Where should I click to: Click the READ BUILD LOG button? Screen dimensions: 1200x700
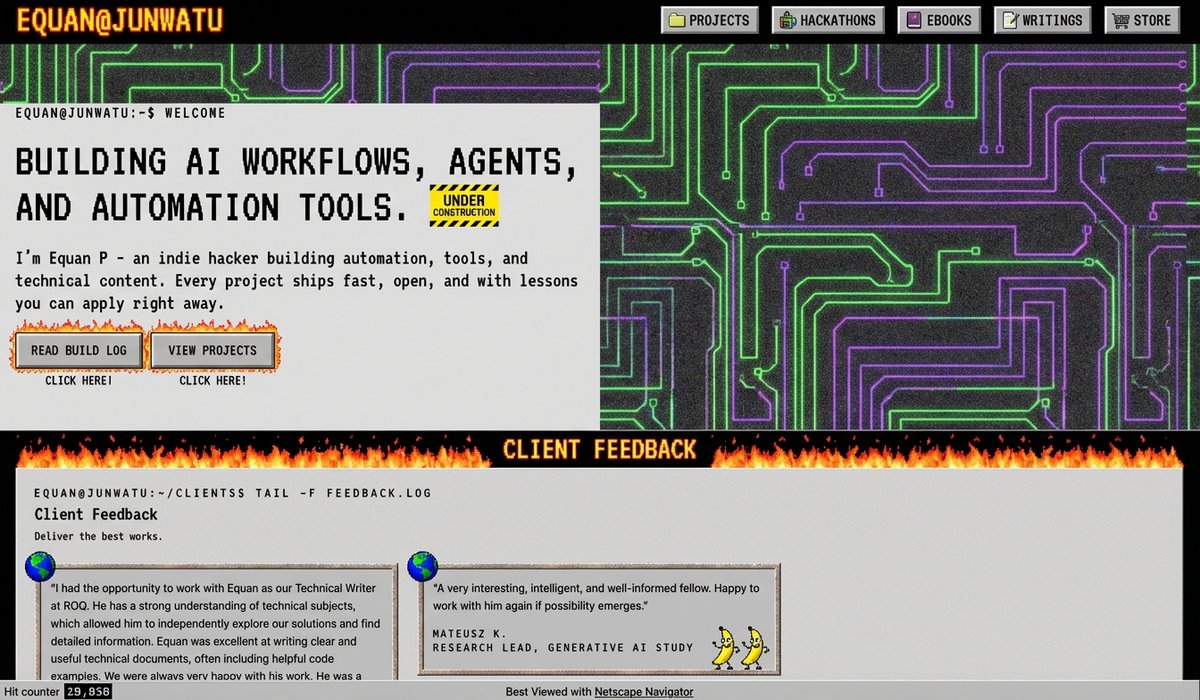pos(78,350)
